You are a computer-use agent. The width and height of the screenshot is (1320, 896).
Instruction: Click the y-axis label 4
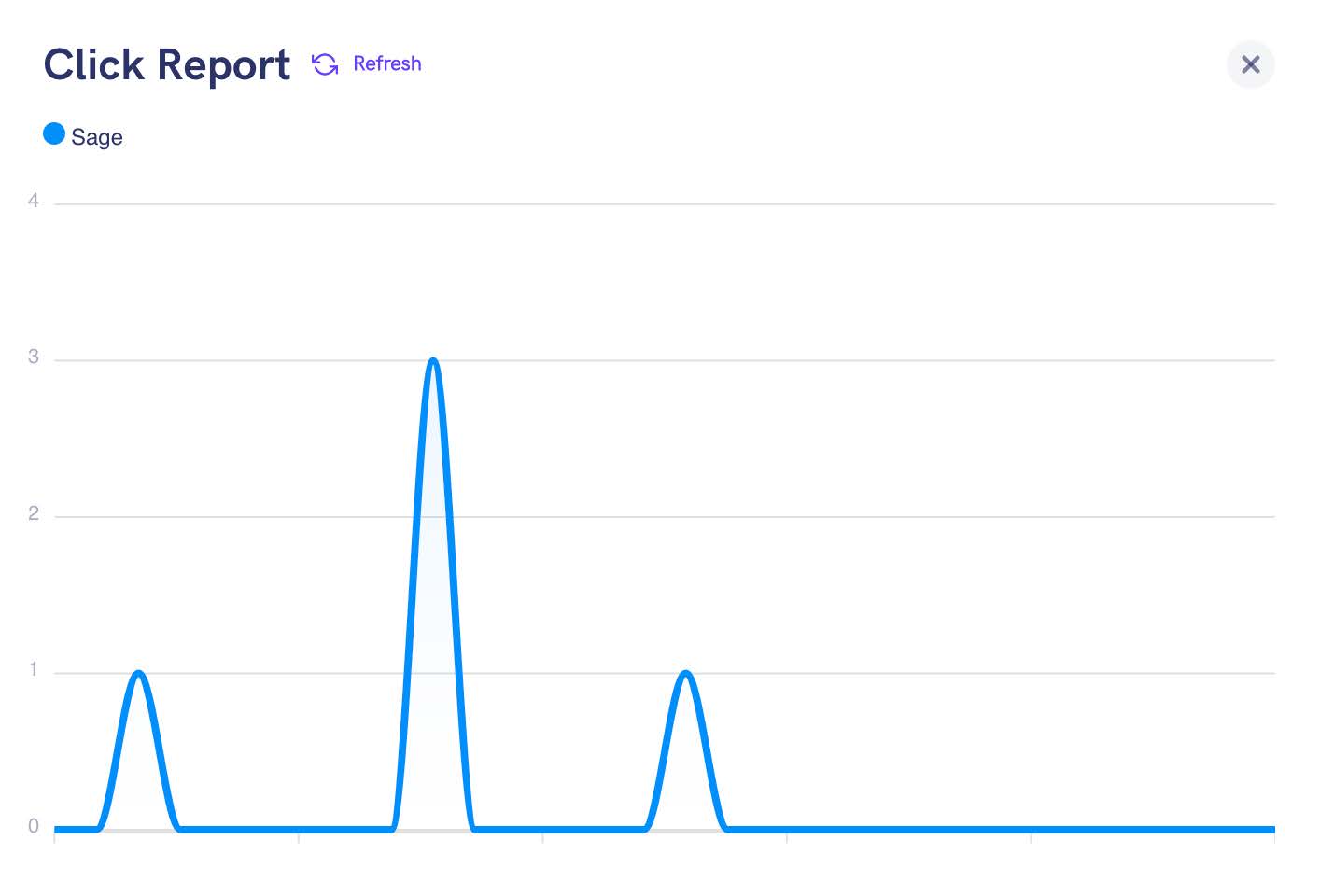[x=34, y=201]
